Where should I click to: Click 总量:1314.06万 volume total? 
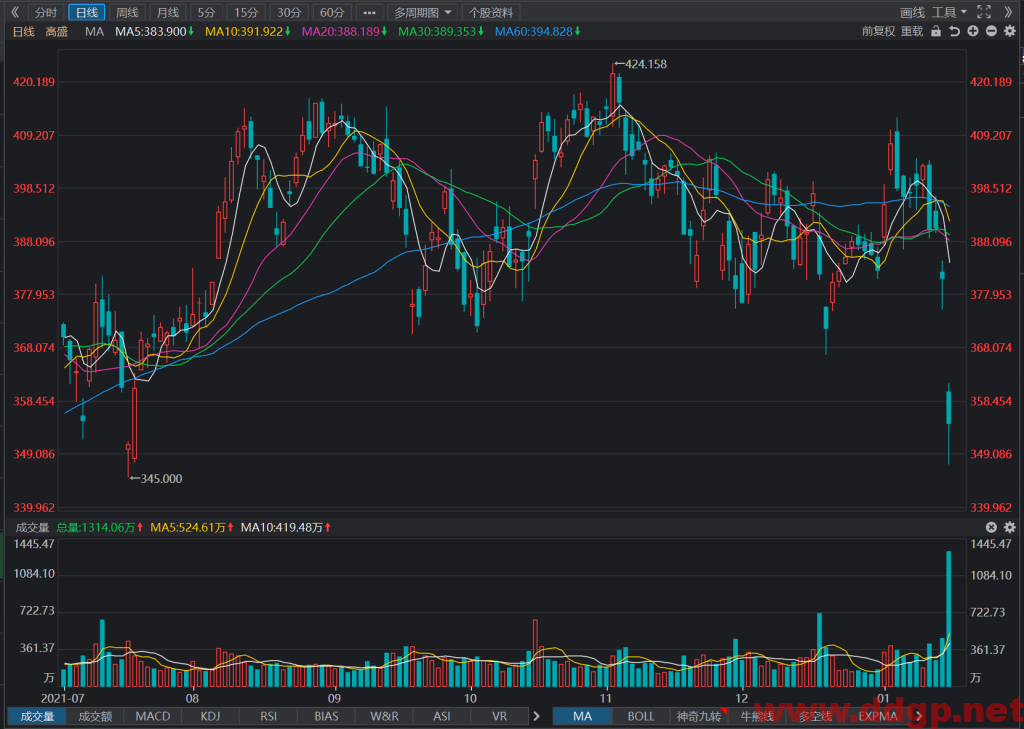pyautogui.click(x=99, y=527)
